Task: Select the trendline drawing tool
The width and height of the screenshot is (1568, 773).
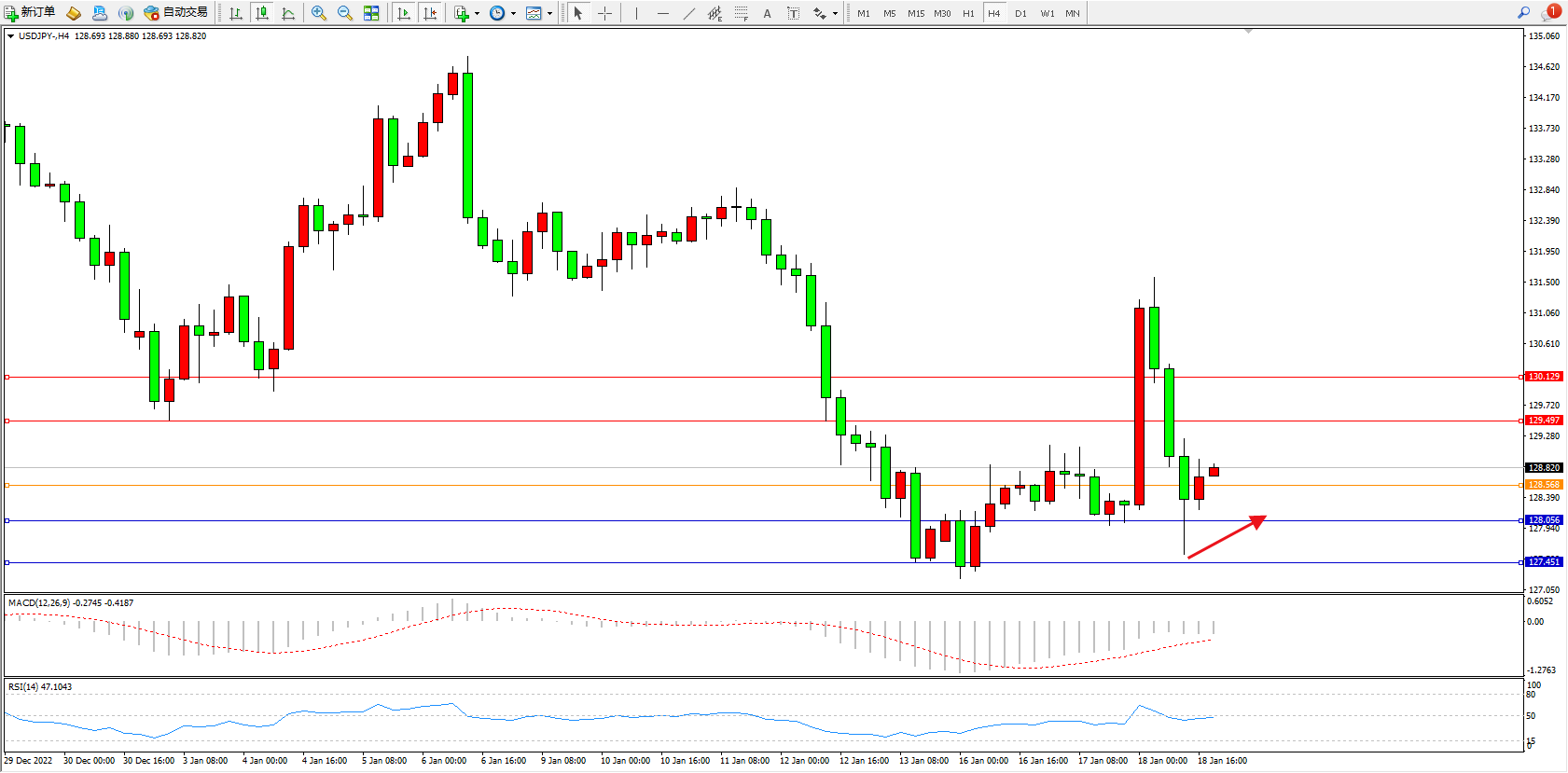Action: [x=688, y=13]
